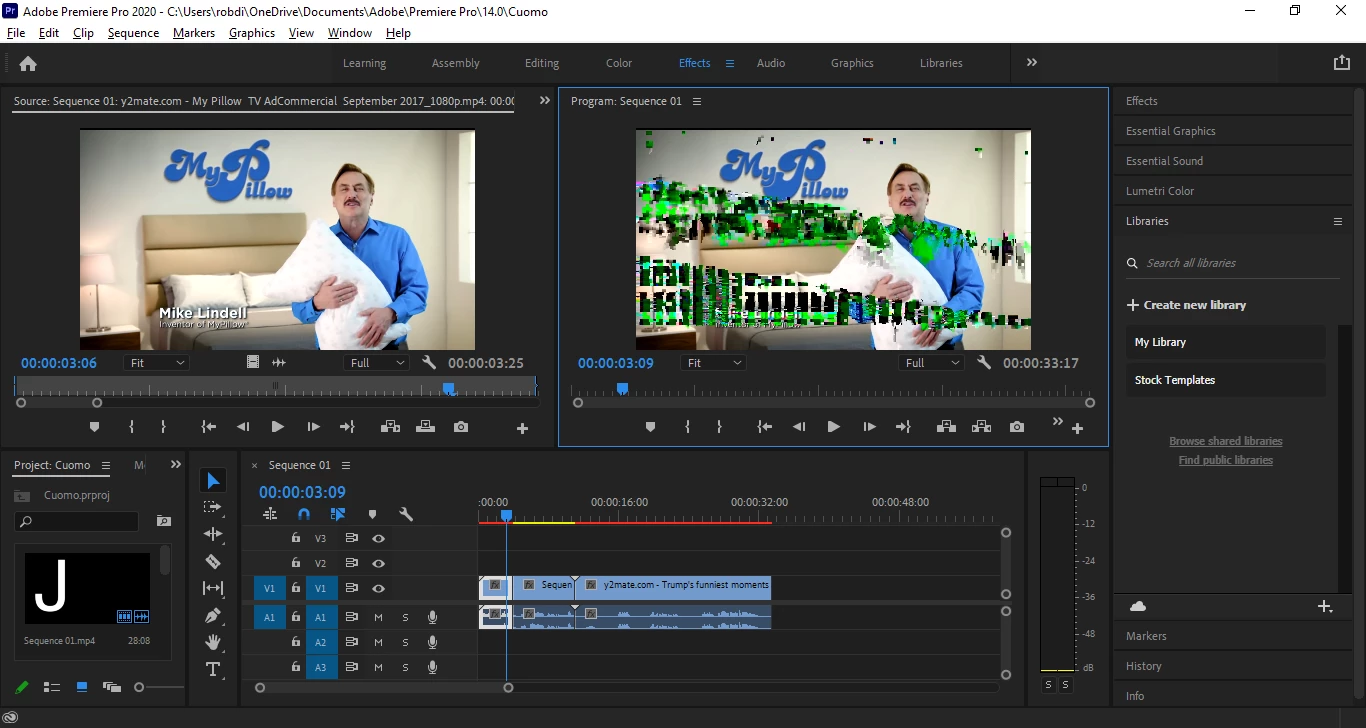Click the Home icon
1366x728 pixels.
click(28, 63)
